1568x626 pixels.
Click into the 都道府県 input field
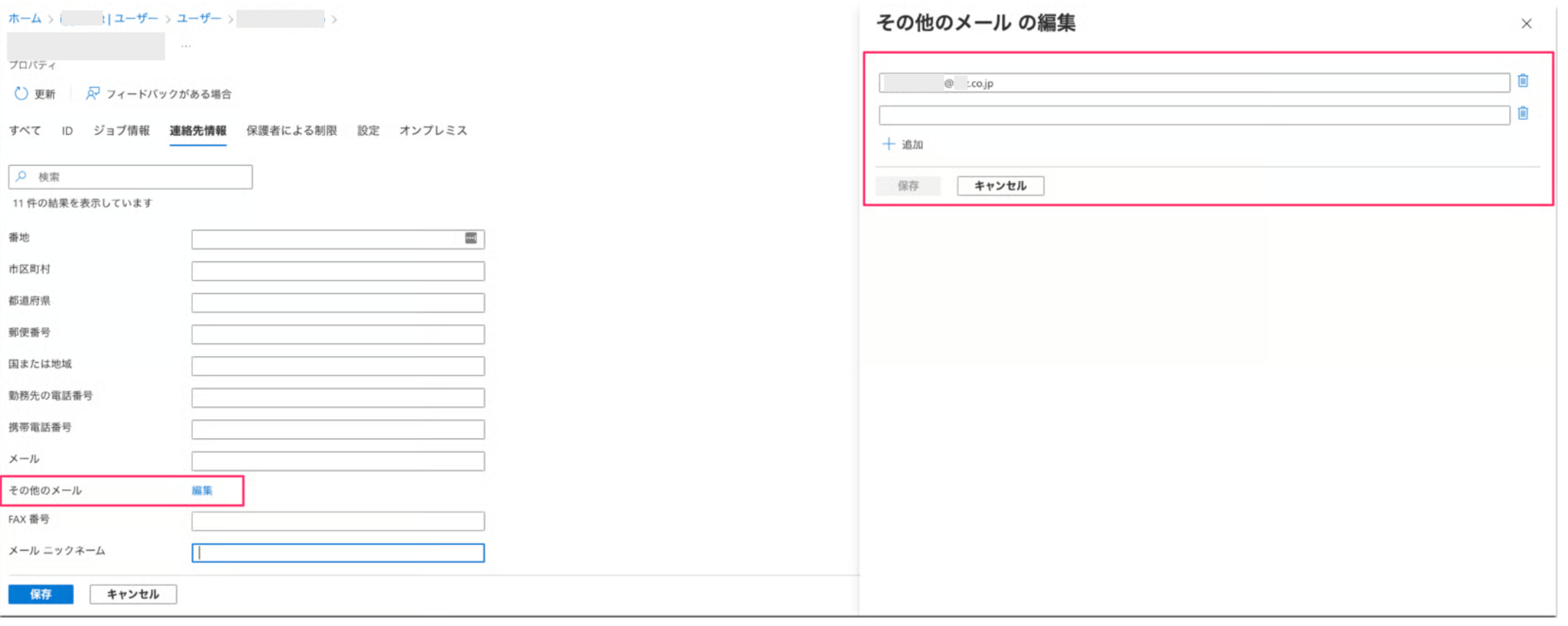338,303
